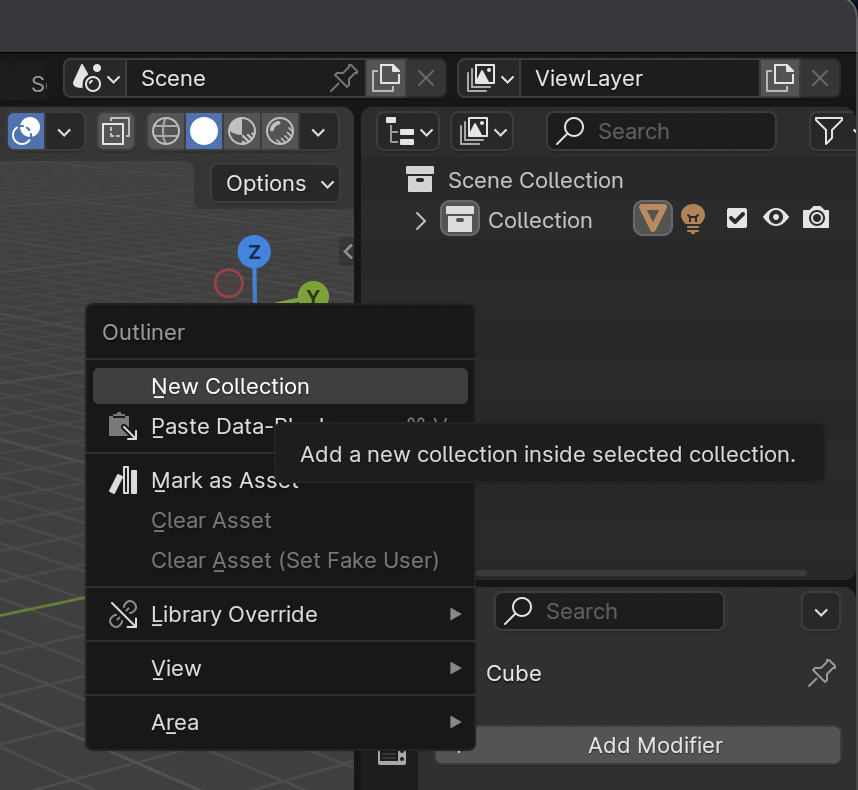Open the Area submenu in context menu

point(280,722)
